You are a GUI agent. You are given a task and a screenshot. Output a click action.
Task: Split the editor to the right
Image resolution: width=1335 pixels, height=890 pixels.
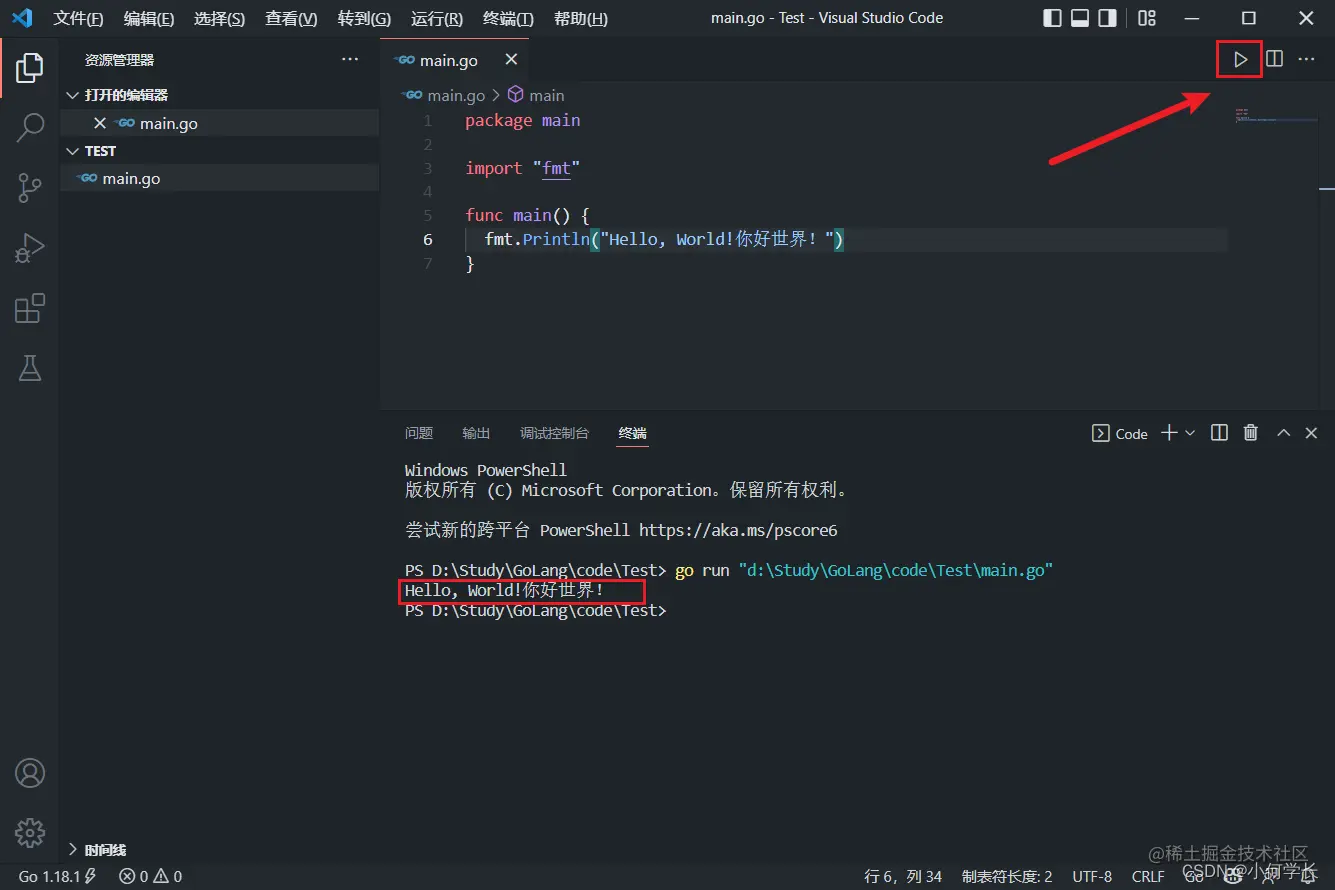point(1274,60)
